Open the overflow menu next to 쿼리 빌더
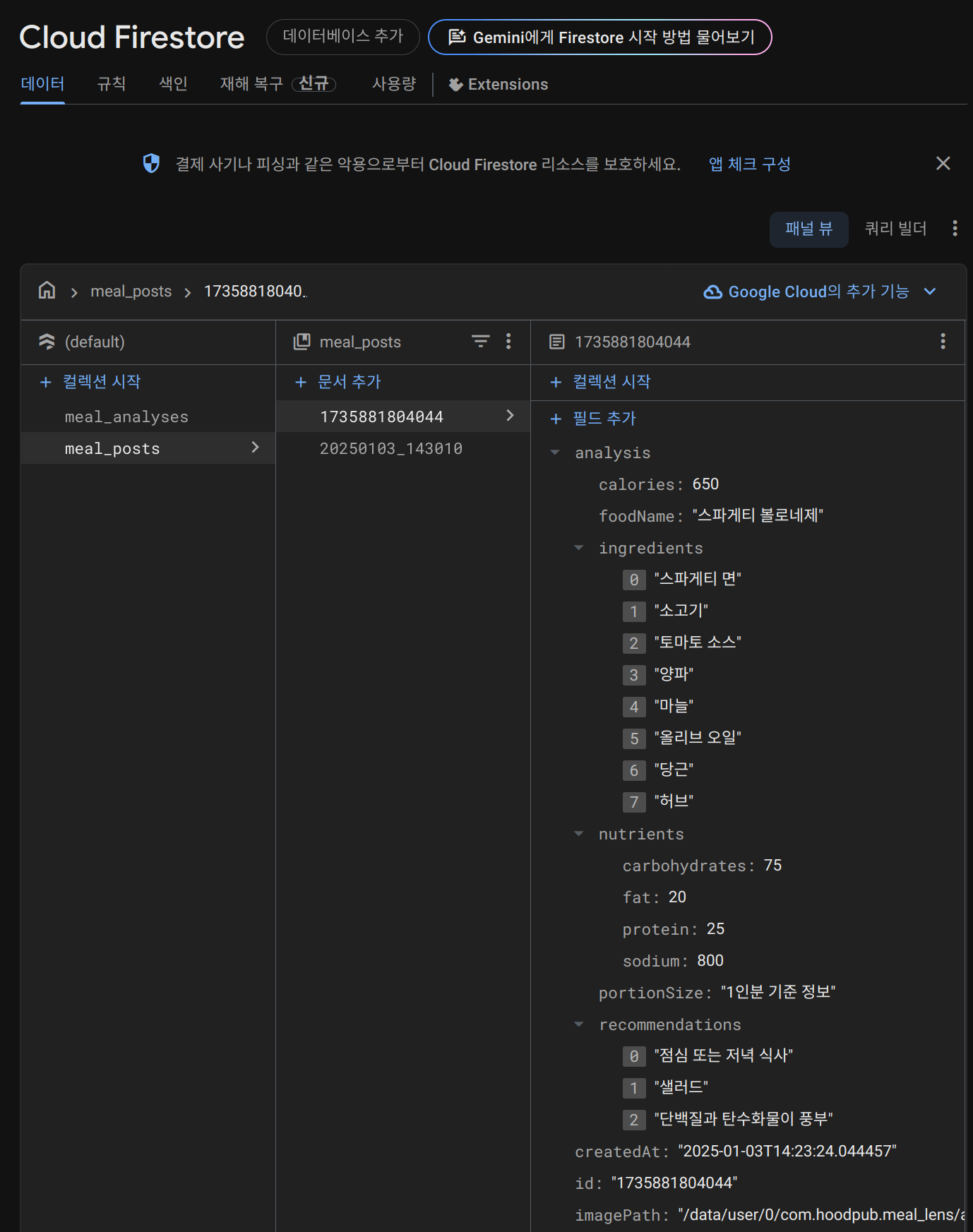Screen dimensions: 973x1232 pos(955,228)
